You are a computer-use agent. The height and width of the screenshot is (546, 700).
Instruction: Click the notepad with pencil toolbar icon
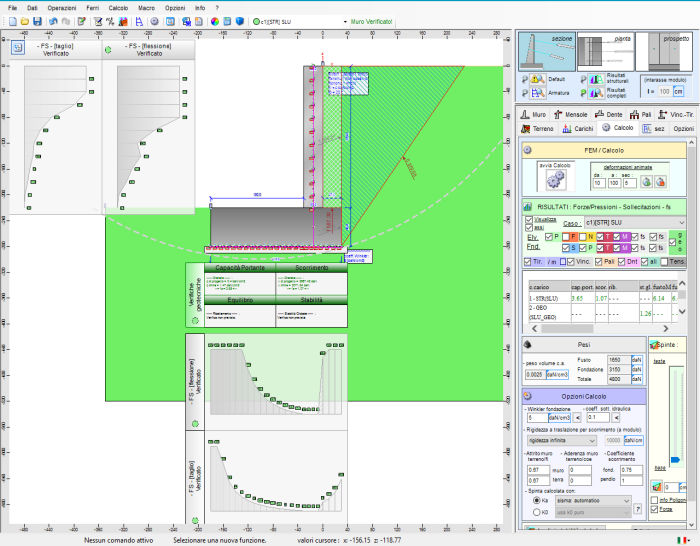click(81, 21)
